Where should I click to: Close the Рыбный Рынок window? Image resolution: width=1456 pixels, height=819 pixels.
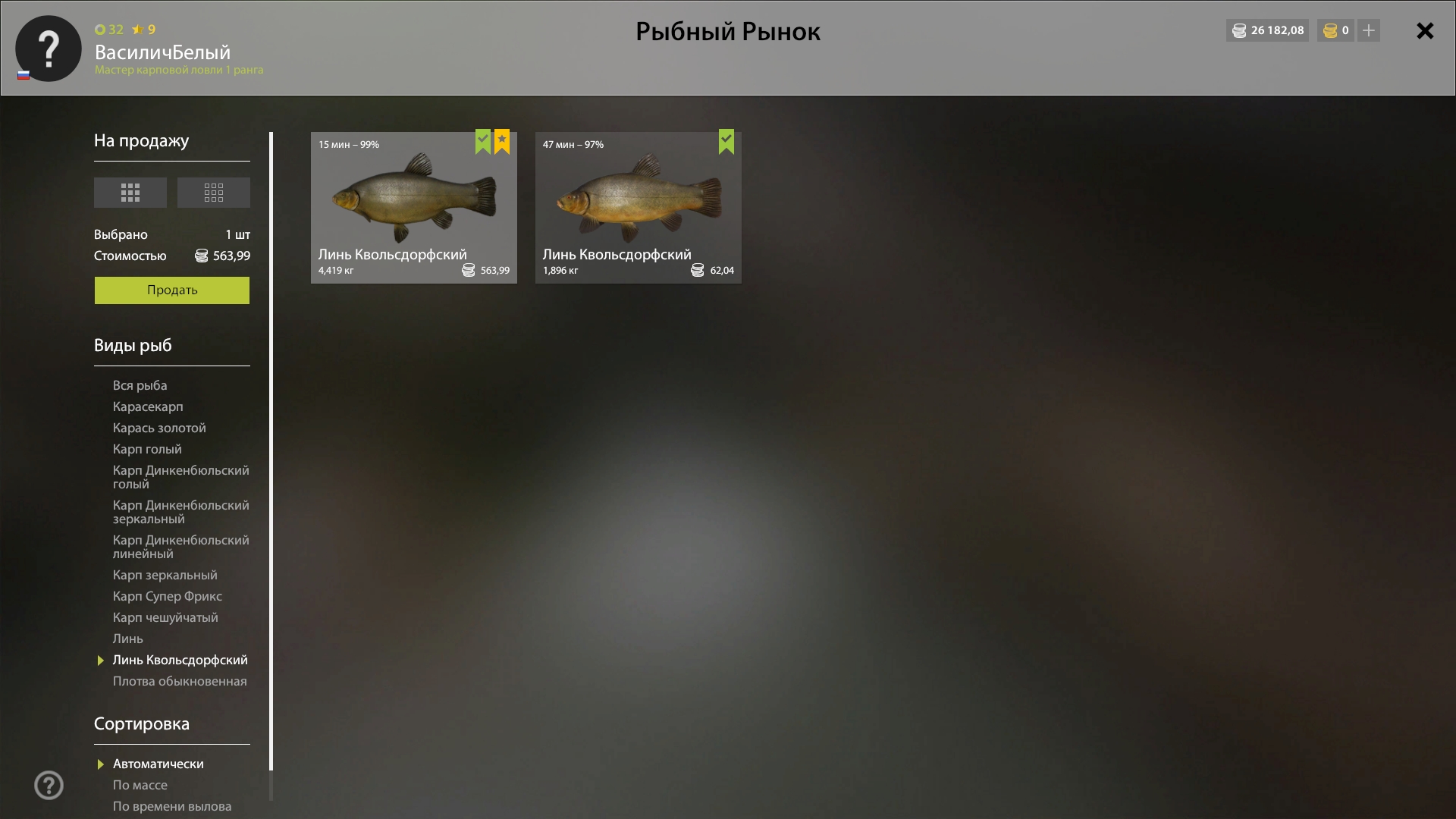point(1425,30)
